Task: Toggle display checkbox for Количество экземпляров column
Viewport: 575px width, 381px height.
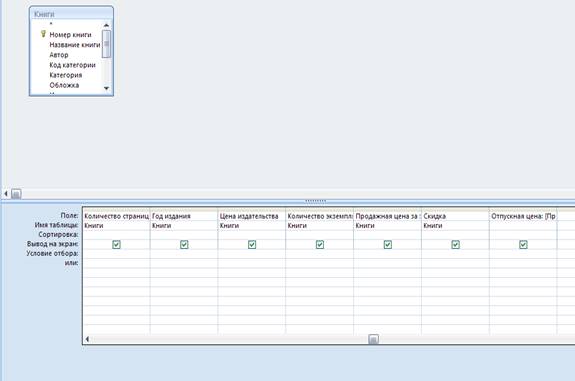Action: point(320,244)
